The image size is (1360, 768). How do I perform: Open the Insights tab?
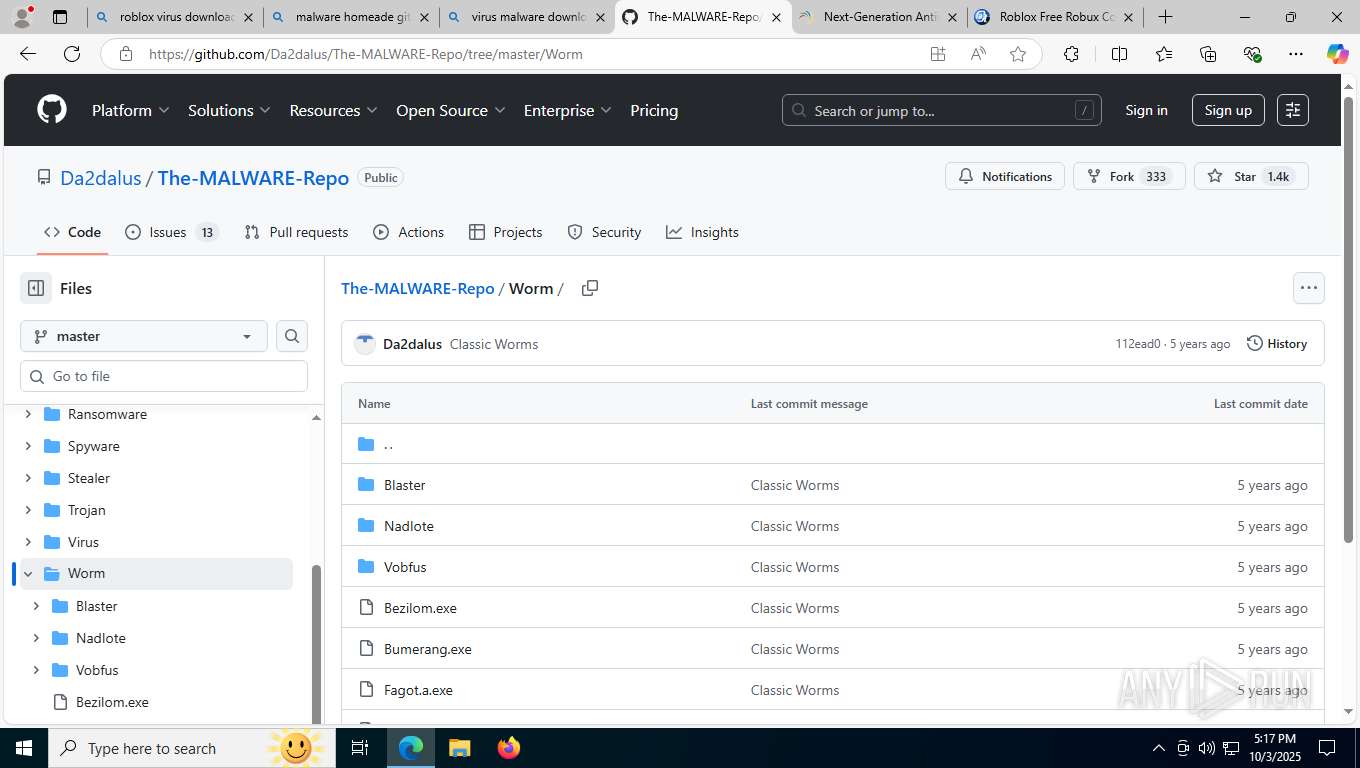(702, 232)
